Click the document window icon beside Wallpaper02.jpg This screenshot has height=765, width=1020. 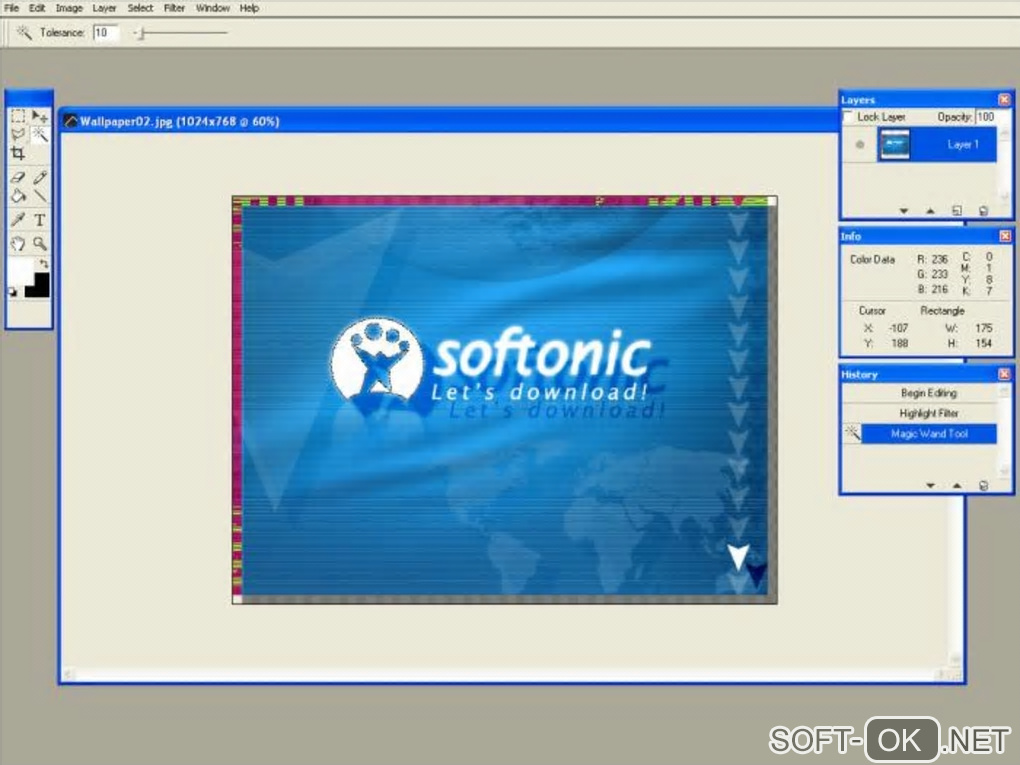tap(70, 122)
